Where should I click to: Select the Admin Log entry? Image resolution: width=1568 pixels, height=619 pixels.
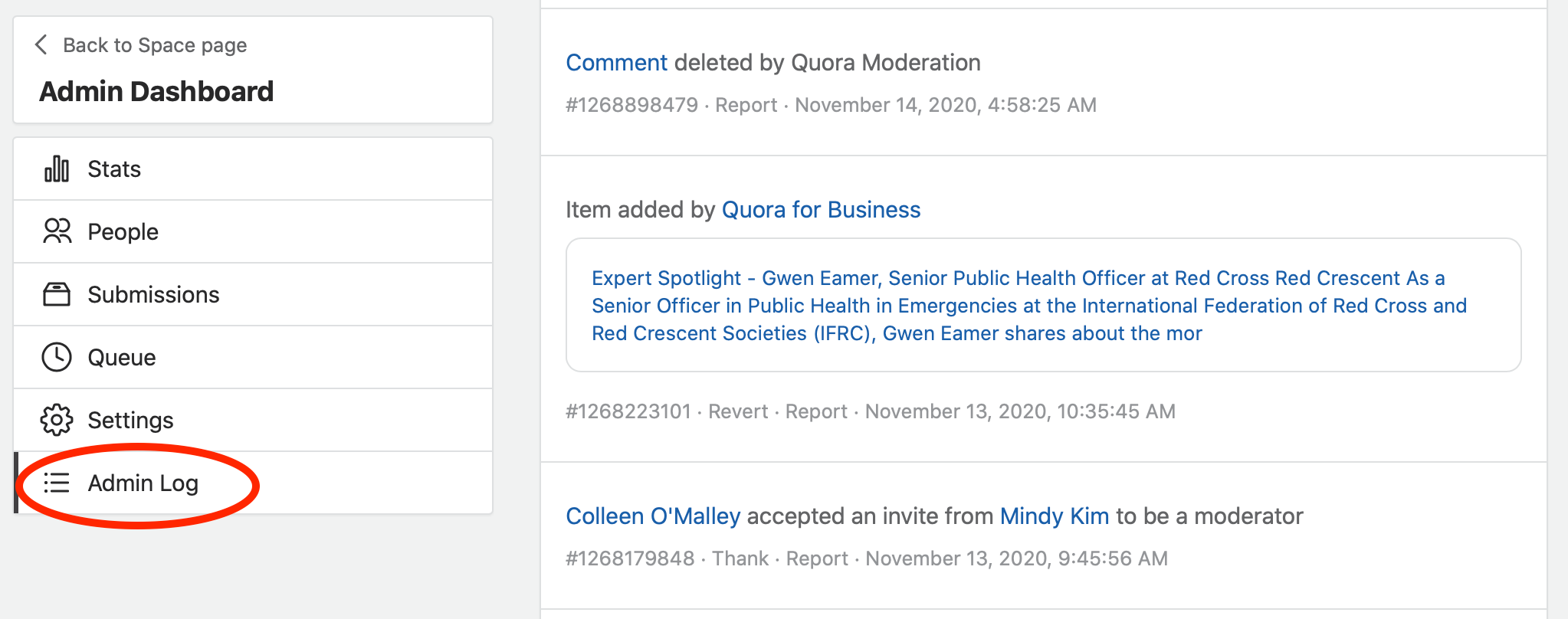pos(253,483)
